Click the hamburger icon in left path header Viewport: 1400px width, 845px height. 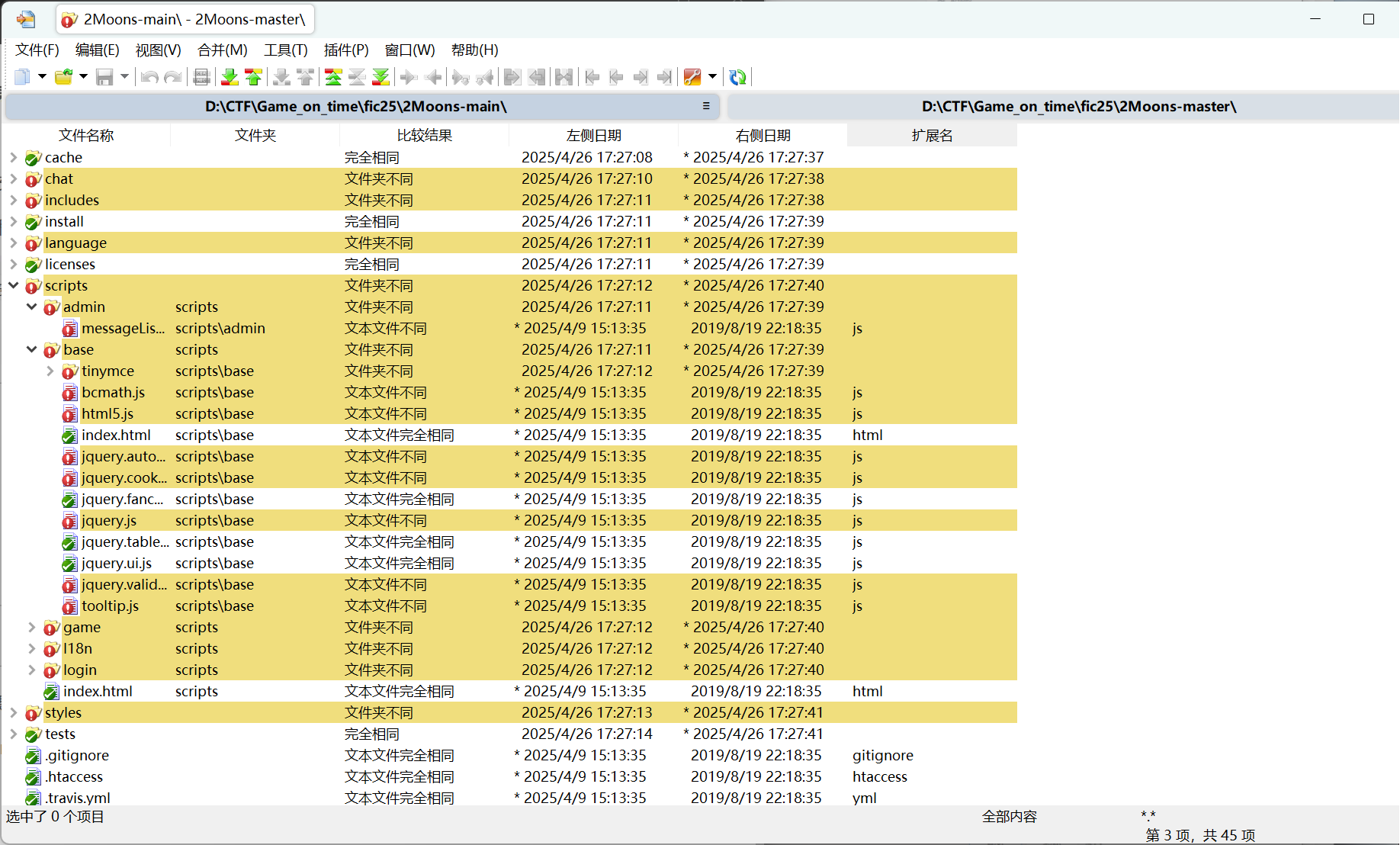706,106
